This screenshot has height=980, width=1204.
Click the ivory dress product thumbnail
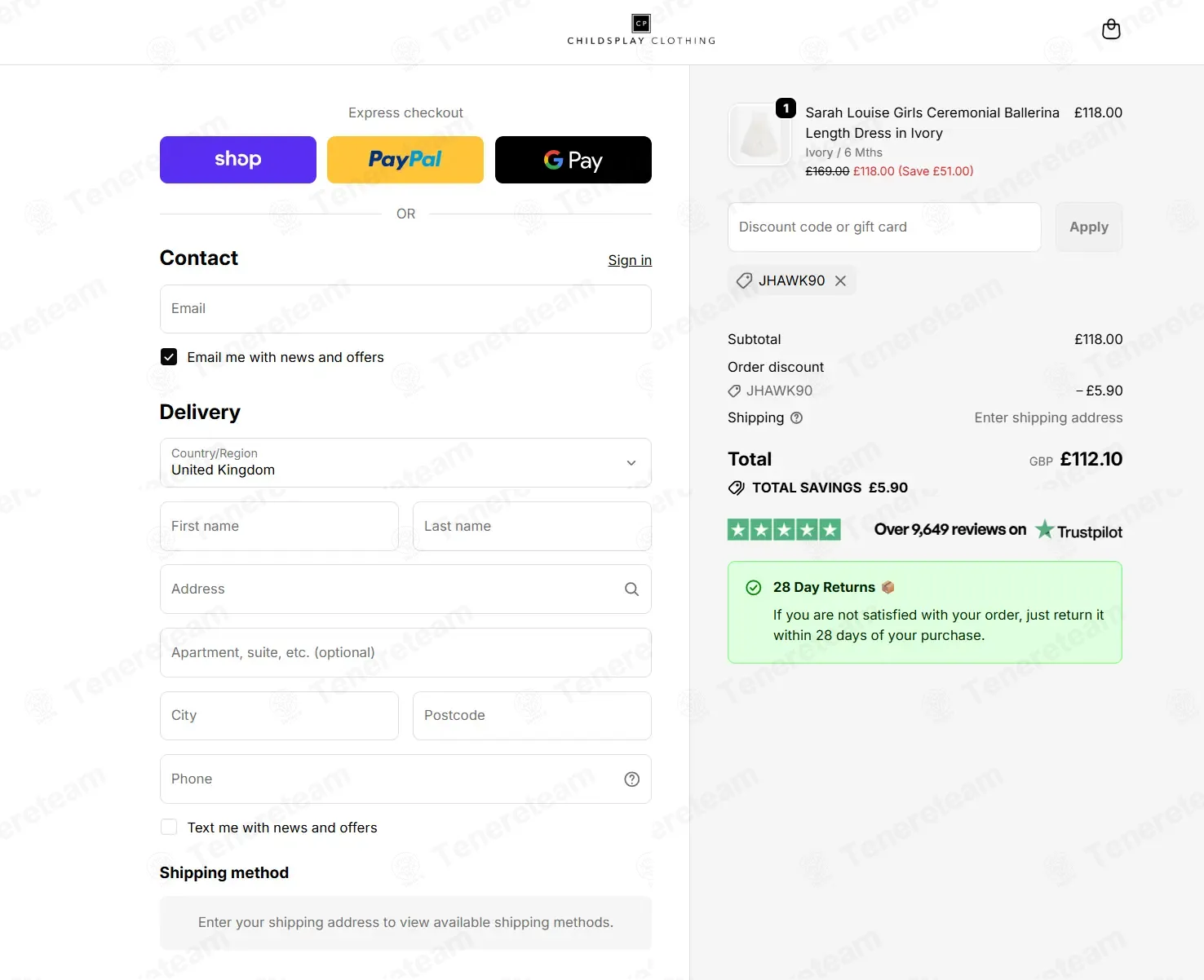tap(759, 135)
